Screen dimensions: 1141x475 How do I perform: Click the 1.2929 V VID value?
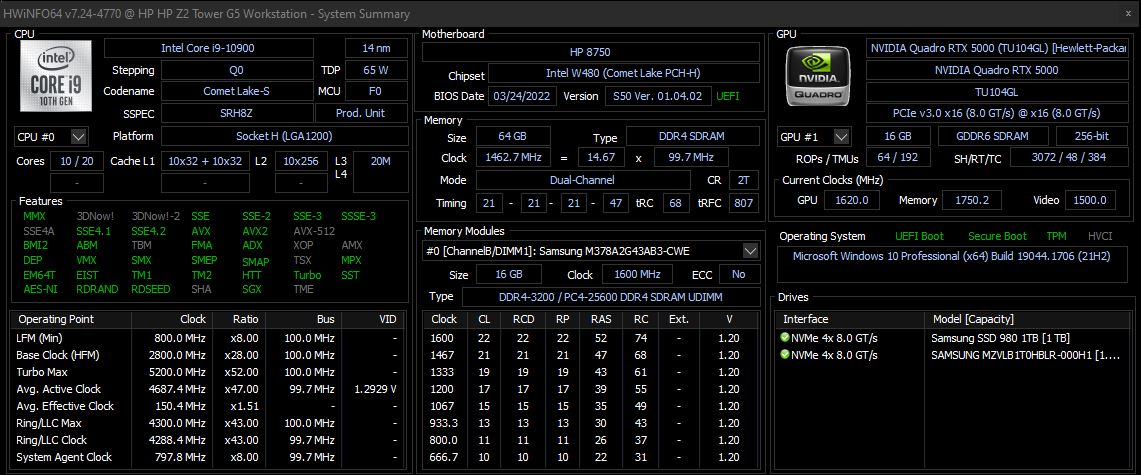click(x=375, y=389)
